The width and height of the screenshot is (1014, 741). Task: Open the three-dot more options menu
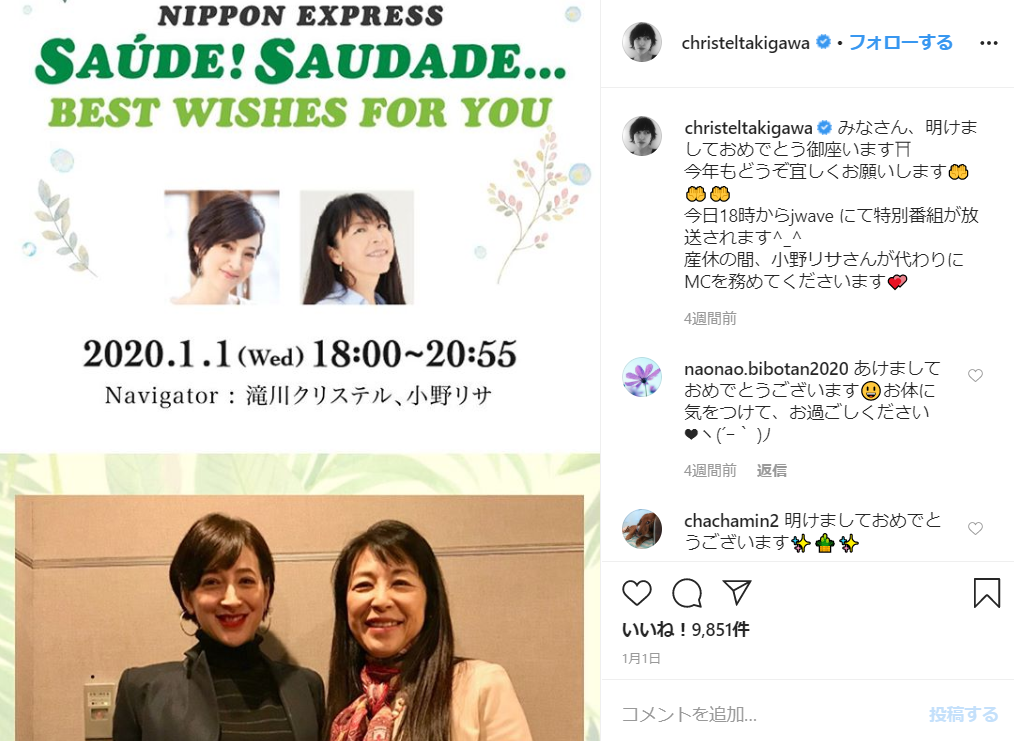click(x=988, y=43)
